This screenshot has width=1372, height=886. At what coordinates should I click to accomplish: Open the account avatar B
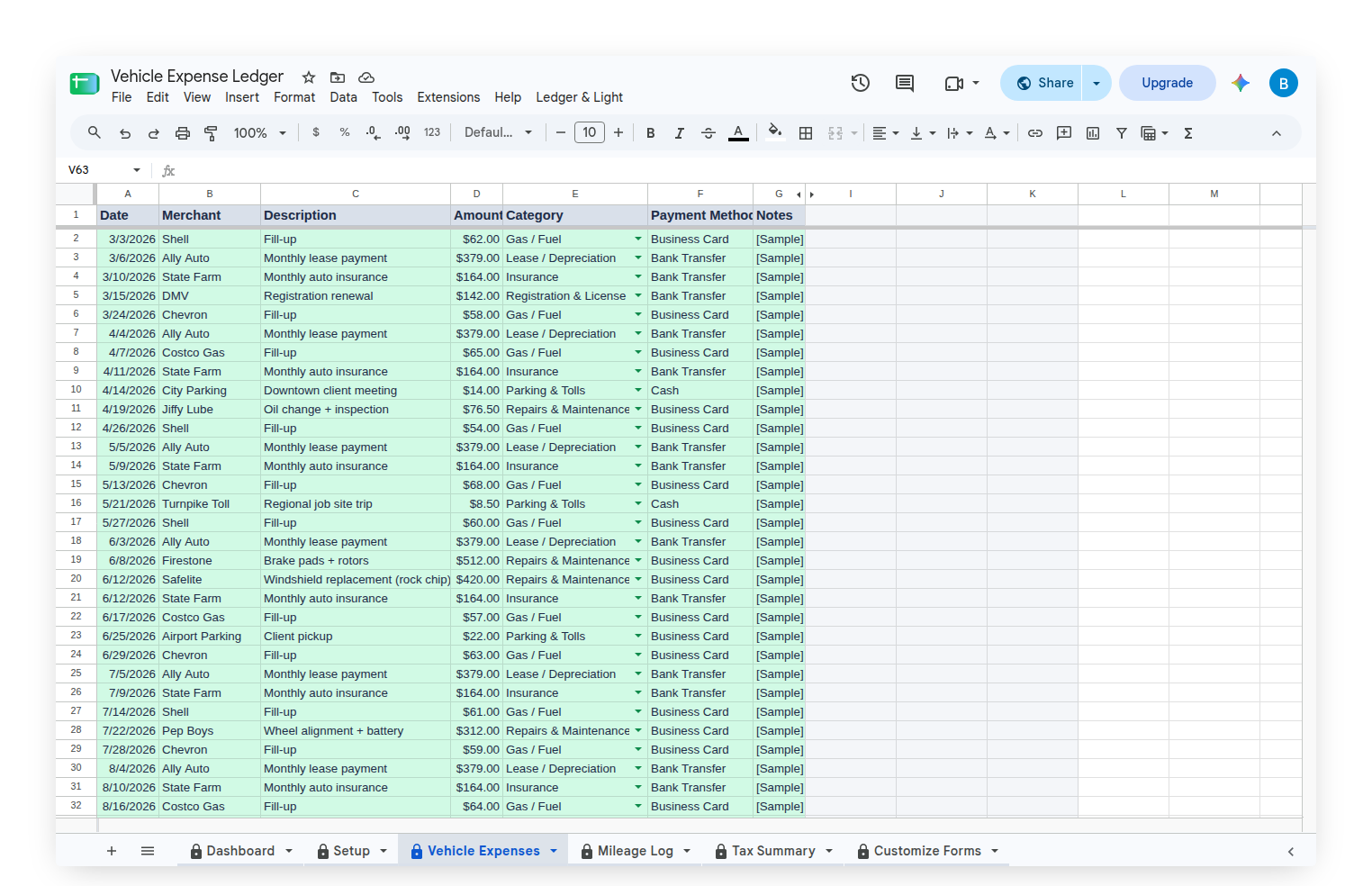pos(1284,83)
